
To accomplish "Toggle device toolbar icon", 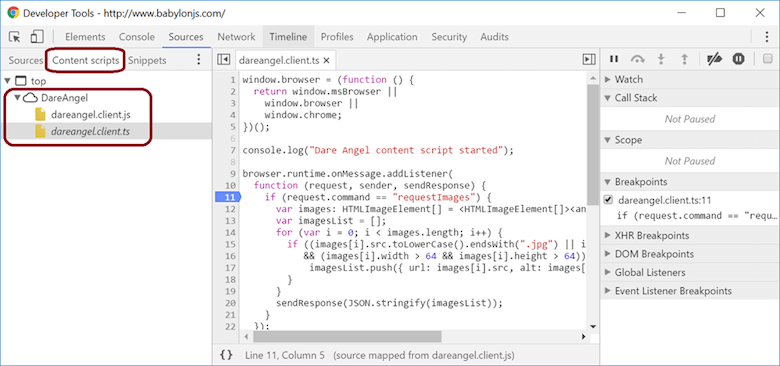I will [x=37, y=37].
